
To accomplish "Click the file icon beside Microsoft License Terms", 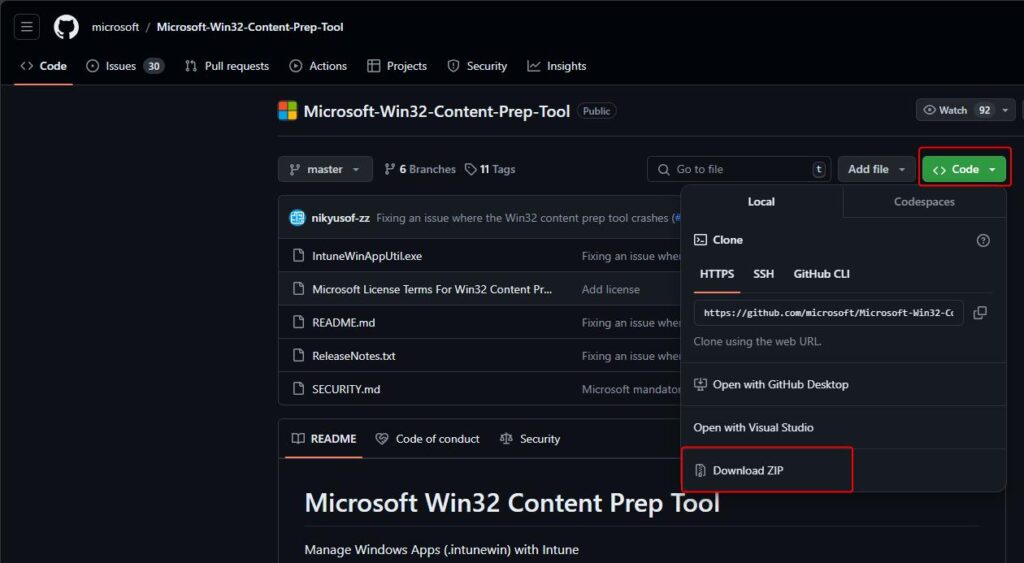I will [298, 289].
